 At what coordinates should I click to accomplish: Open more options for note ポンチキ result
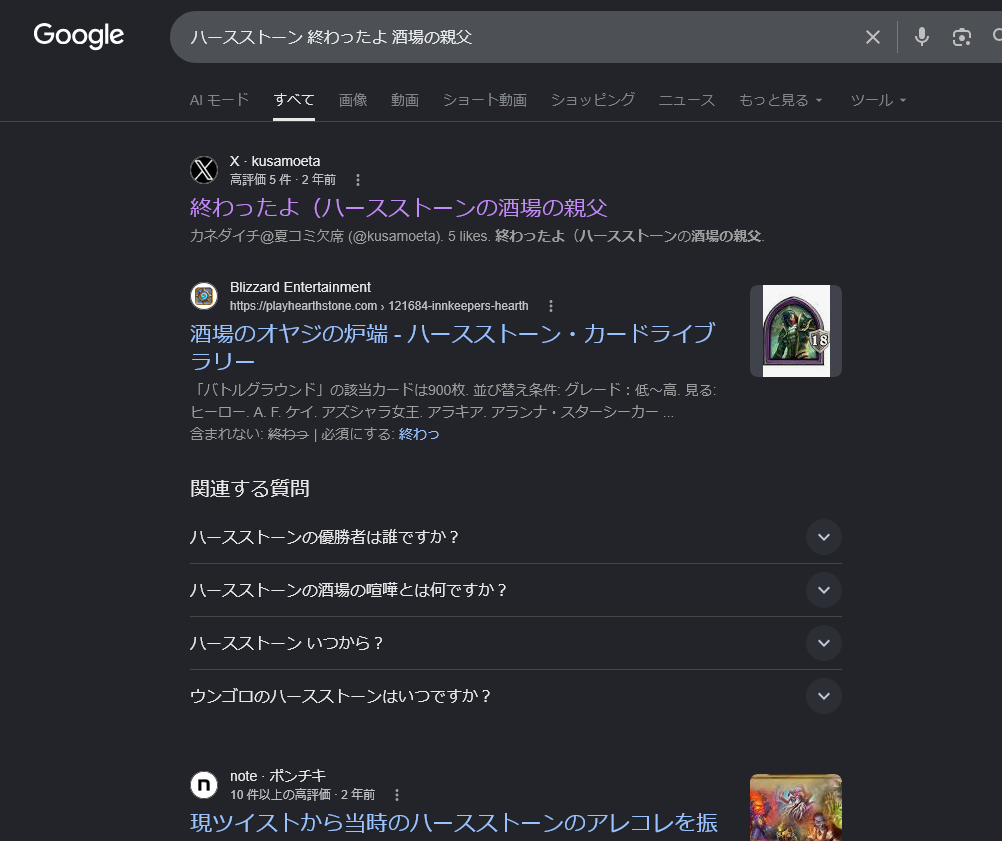tap(397, 795)
